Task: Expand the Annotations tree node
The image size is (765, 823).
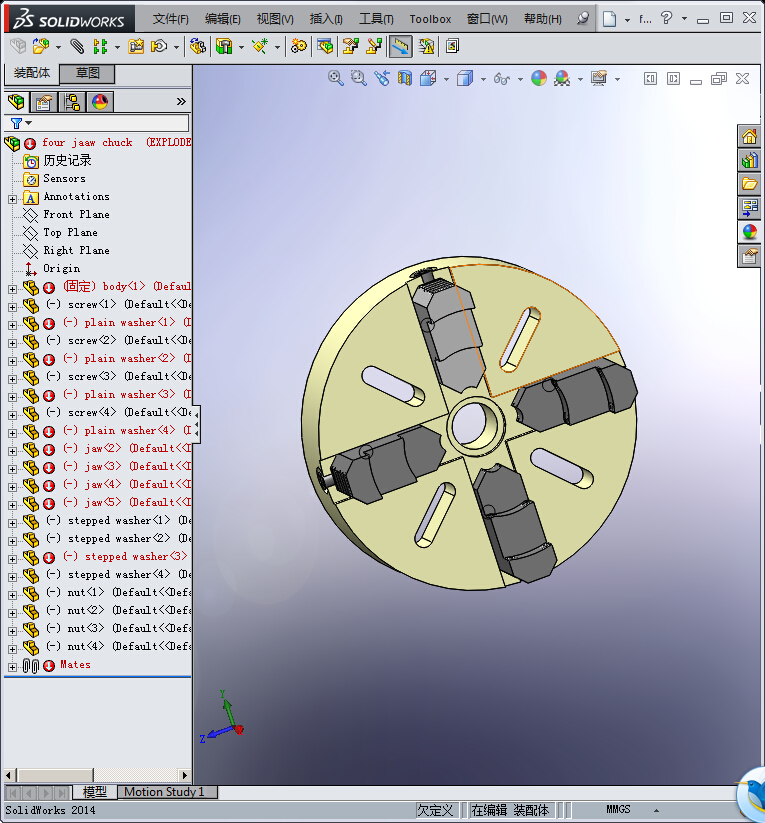Action: 12,198
